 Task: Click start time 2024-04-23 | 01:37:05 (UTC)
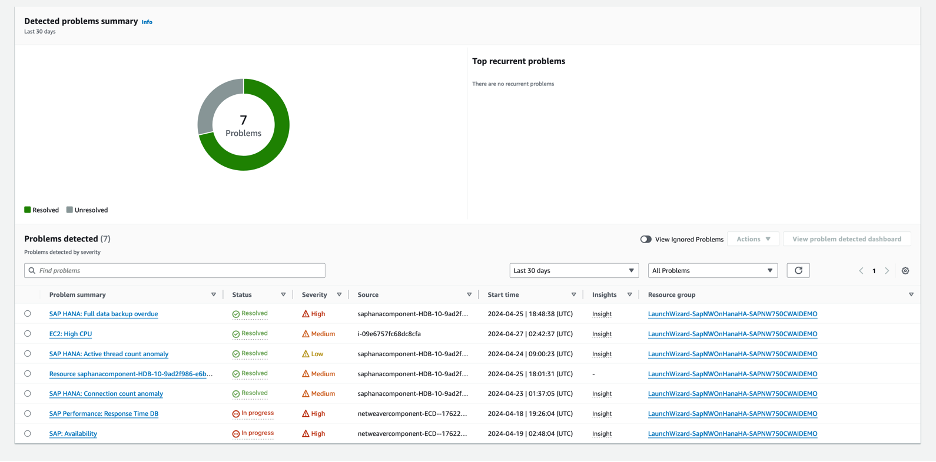click(x=530, y=394)
